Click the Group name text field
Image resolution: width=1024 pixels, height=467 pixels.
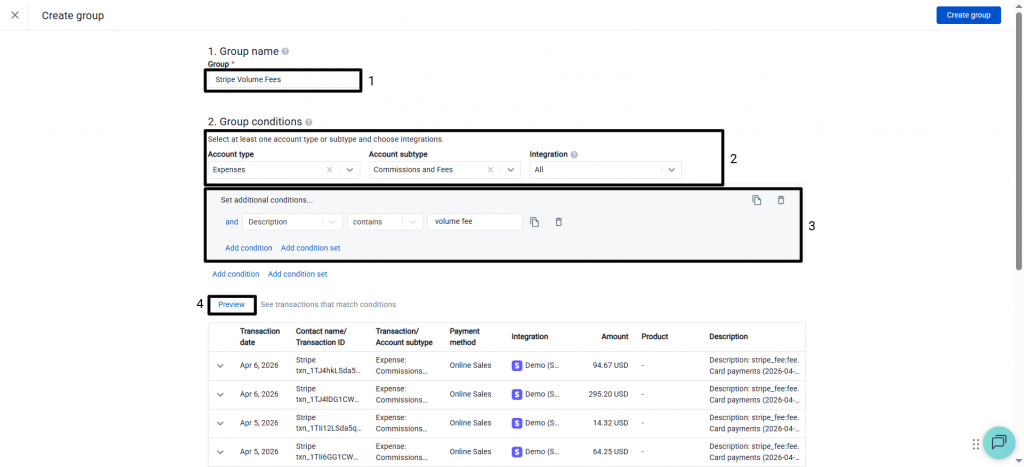[284, 79]
